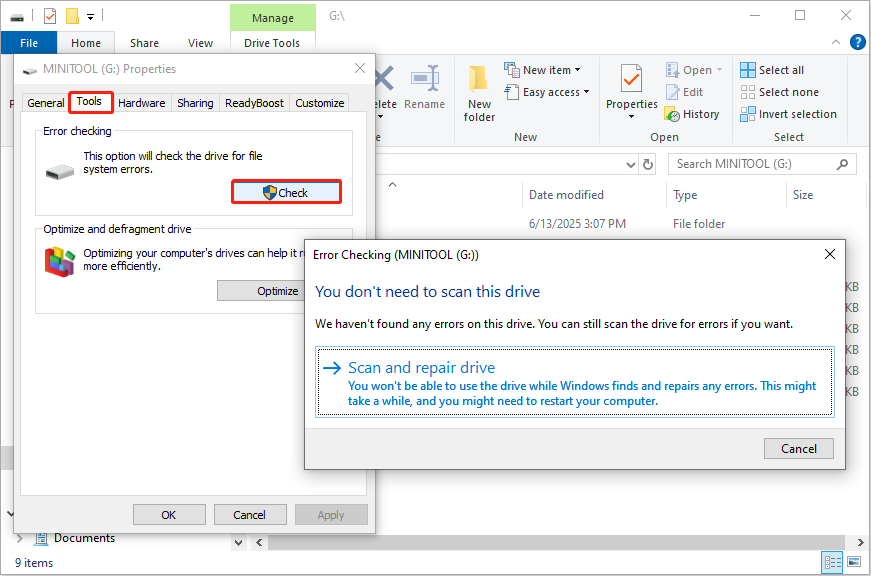Switch to Large icons view icon
This screenshot has height=576, width=871.
(854, 563)
